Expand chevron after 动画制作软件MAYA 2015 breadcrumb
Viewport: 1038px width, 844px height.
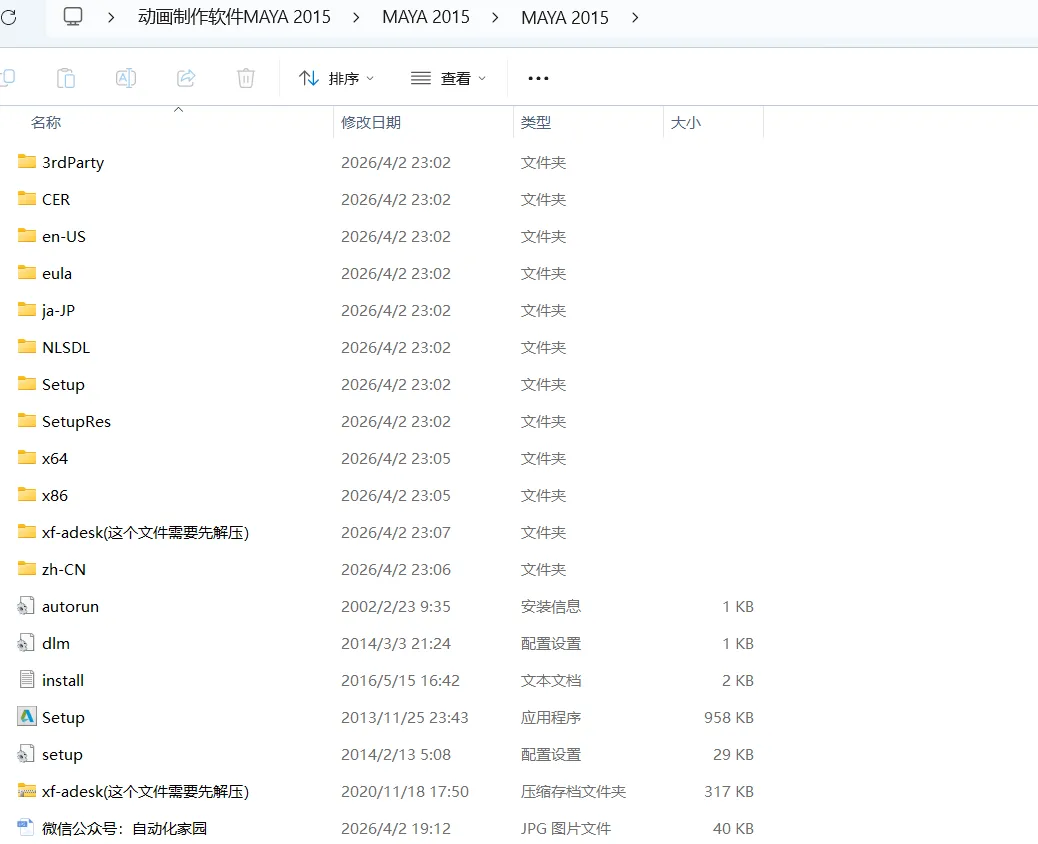[356, 17]
